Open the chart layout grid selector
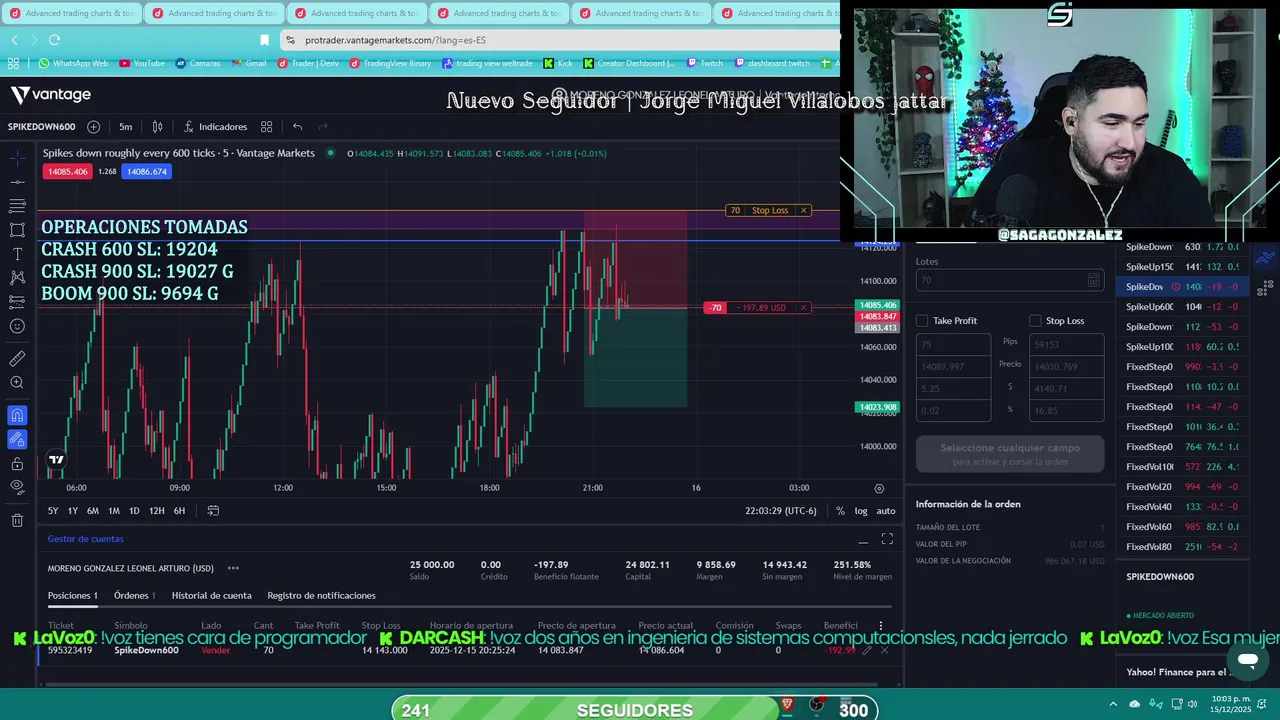Image resolution: width=1280 pixels, height=720 pixels. click(266, 127)
